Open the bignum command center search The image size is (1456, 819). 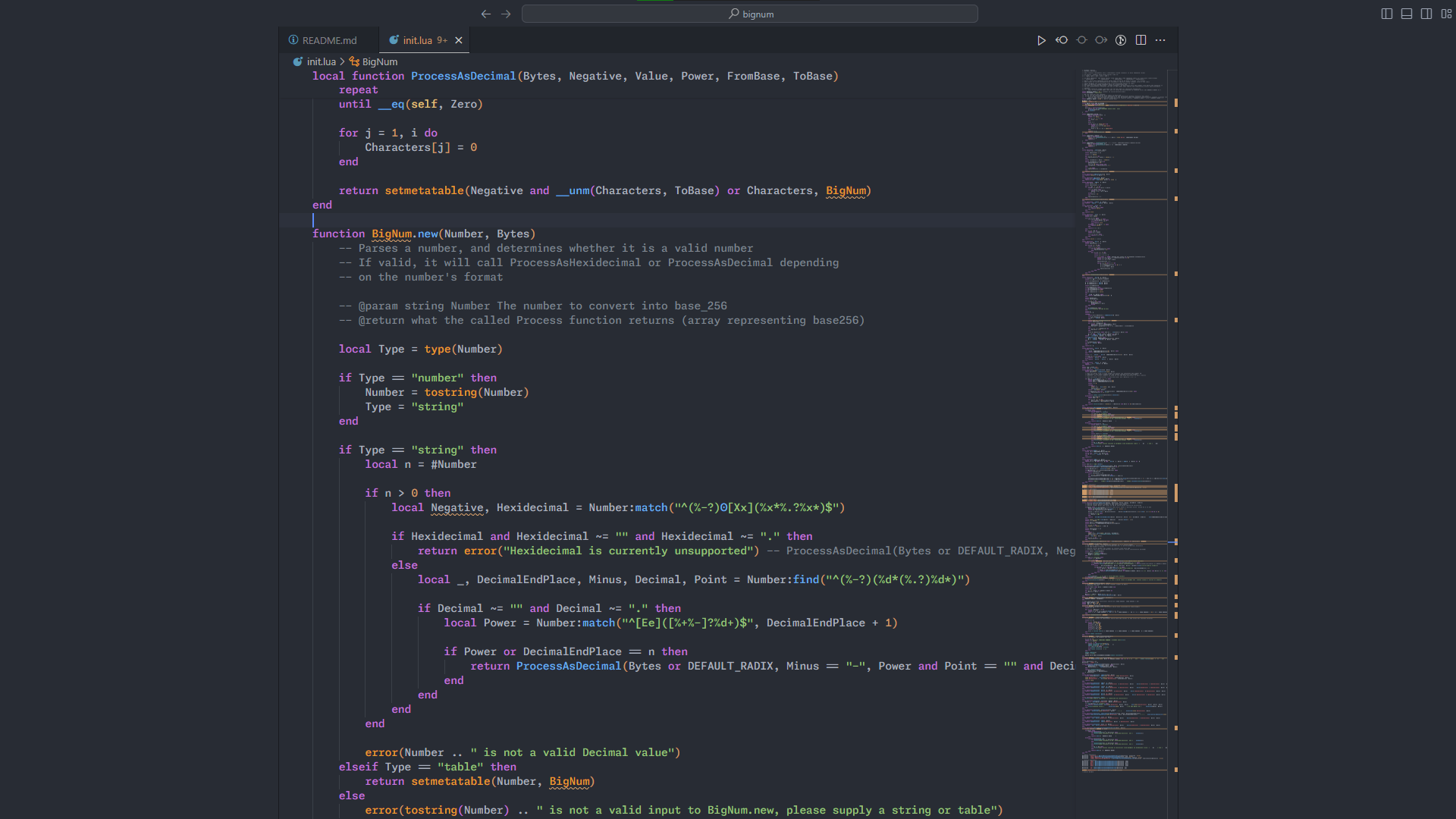point(749,14)
